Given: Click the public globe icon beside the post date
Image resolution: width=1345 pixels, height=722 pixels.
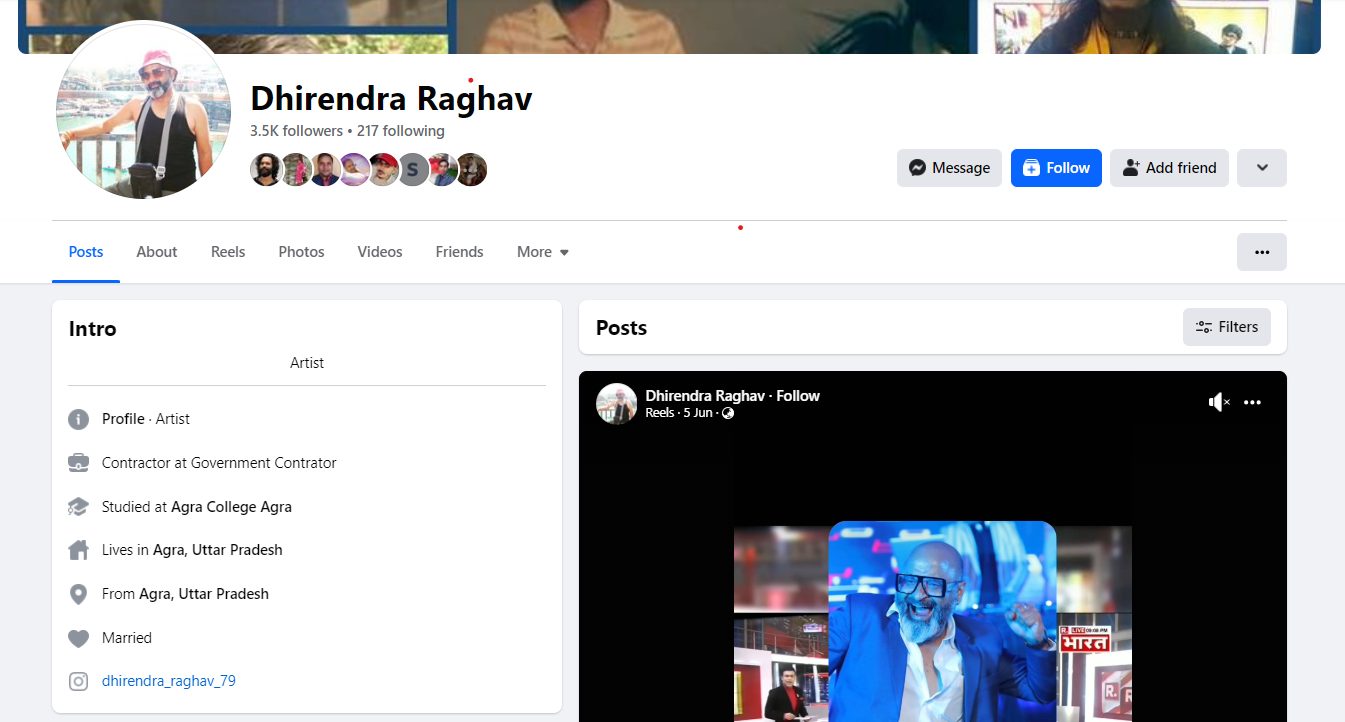Looking at the screenshot, I should click(x=728, y=413).
